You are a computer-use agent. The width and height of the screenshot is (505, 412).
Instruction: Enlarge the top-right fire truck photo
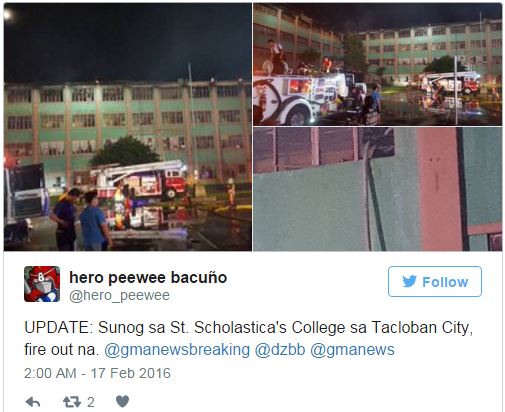(x=378, y=64)
